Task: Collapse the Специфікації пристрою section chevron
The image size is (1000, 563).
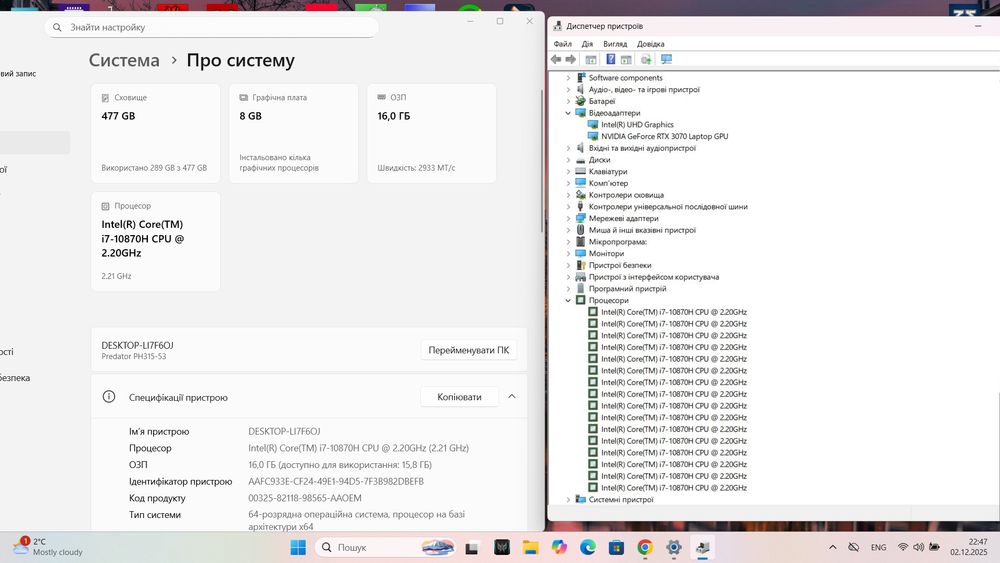Action: 511,397
